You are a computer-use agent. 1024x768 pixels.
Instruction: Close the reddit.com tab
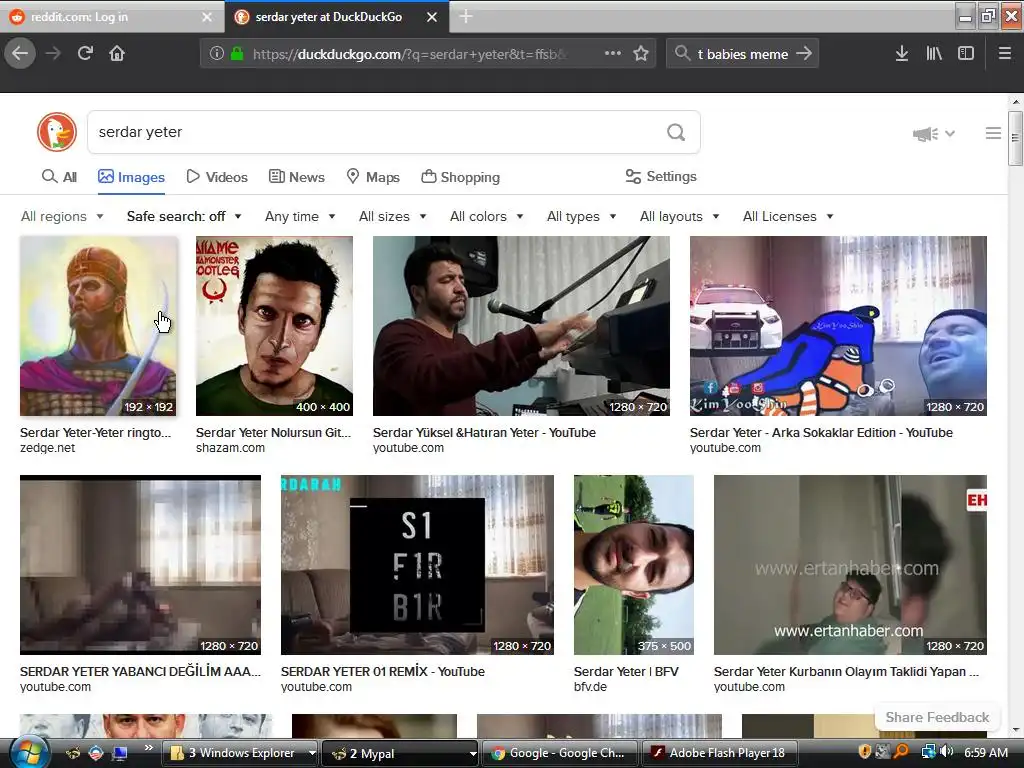pos(207,17)
